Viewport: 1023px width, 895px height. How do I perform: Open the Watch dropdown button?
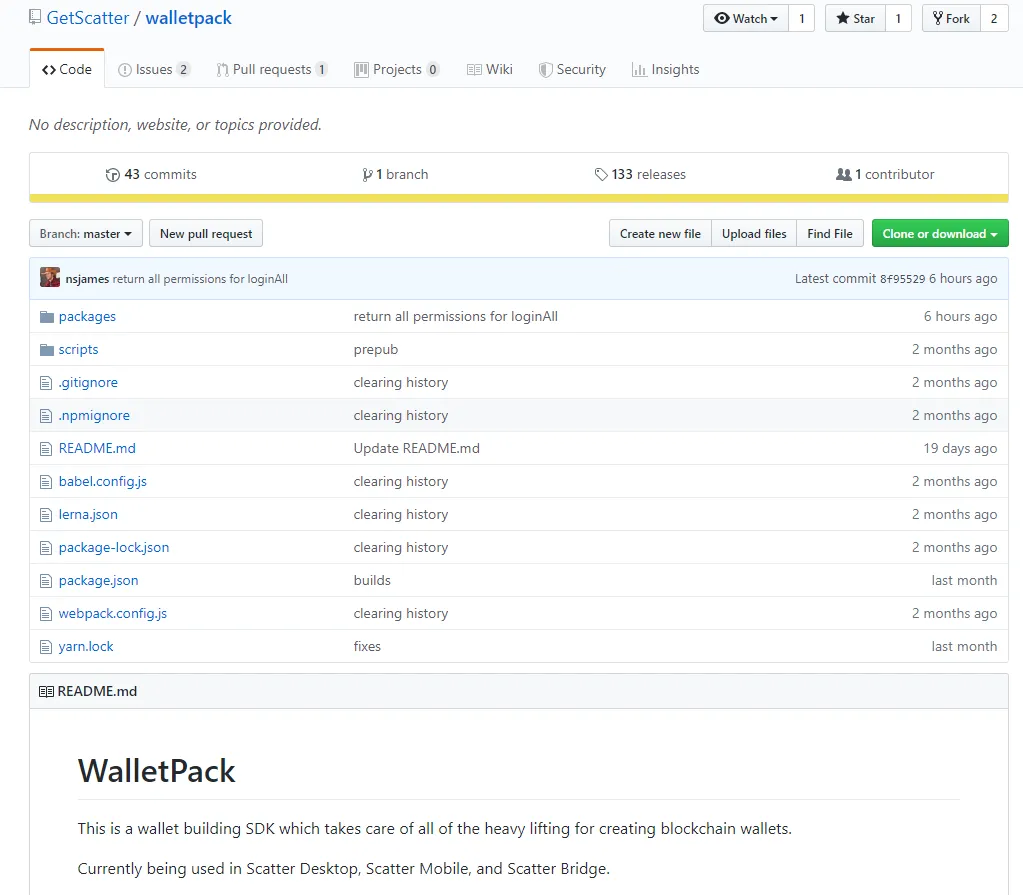tap(746, 18)
